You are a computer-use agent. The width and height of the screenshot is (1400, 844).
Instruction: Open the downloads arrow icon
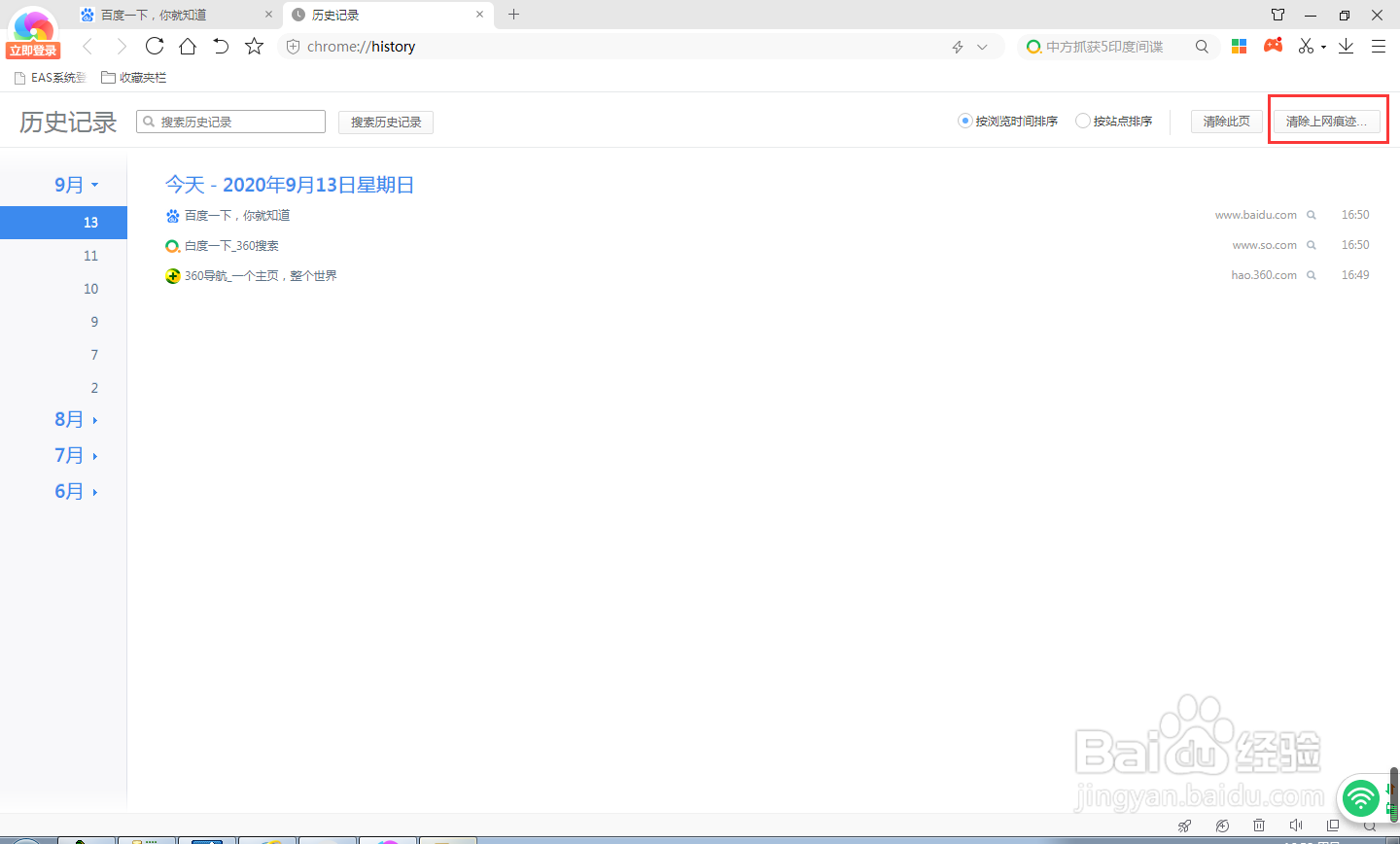pyautogui.click(x=1346, y=47)
